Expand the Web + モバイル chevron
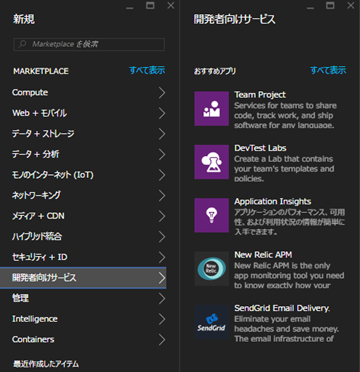 [162, 113]
